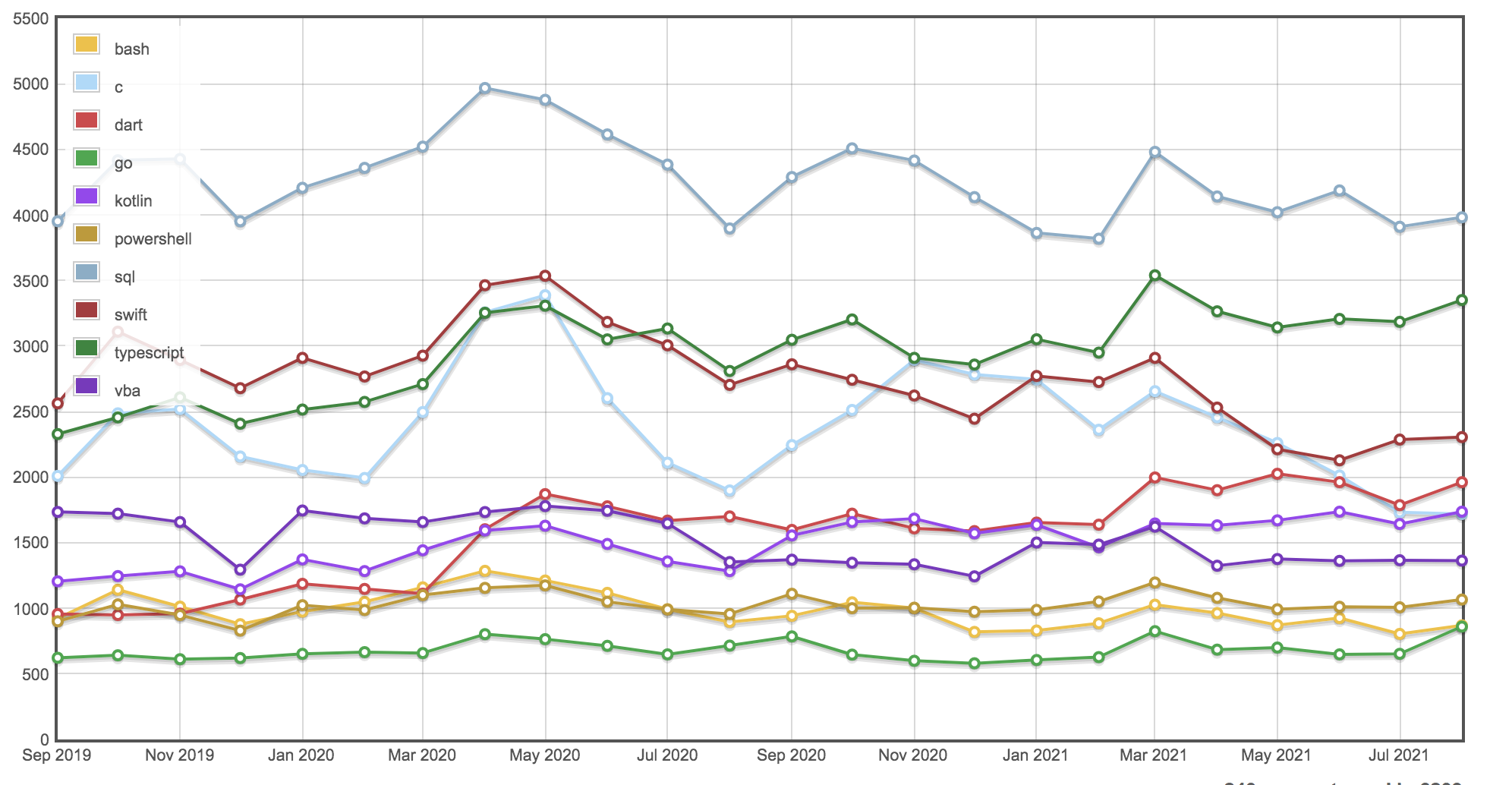Screen dimensions: 1512x785
Task: Click the powershell tan legend swatch
Action: 87,234
